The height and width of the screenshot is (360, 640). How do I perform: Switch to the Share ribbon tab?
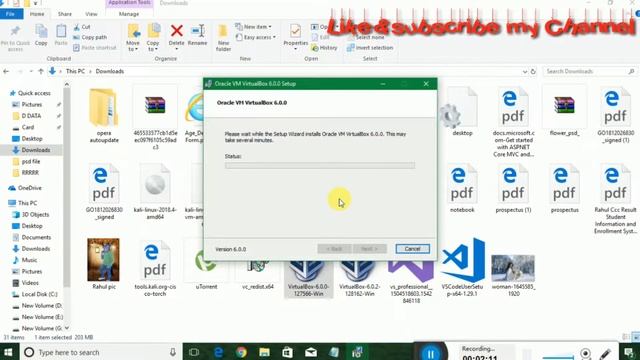(64, 14)
